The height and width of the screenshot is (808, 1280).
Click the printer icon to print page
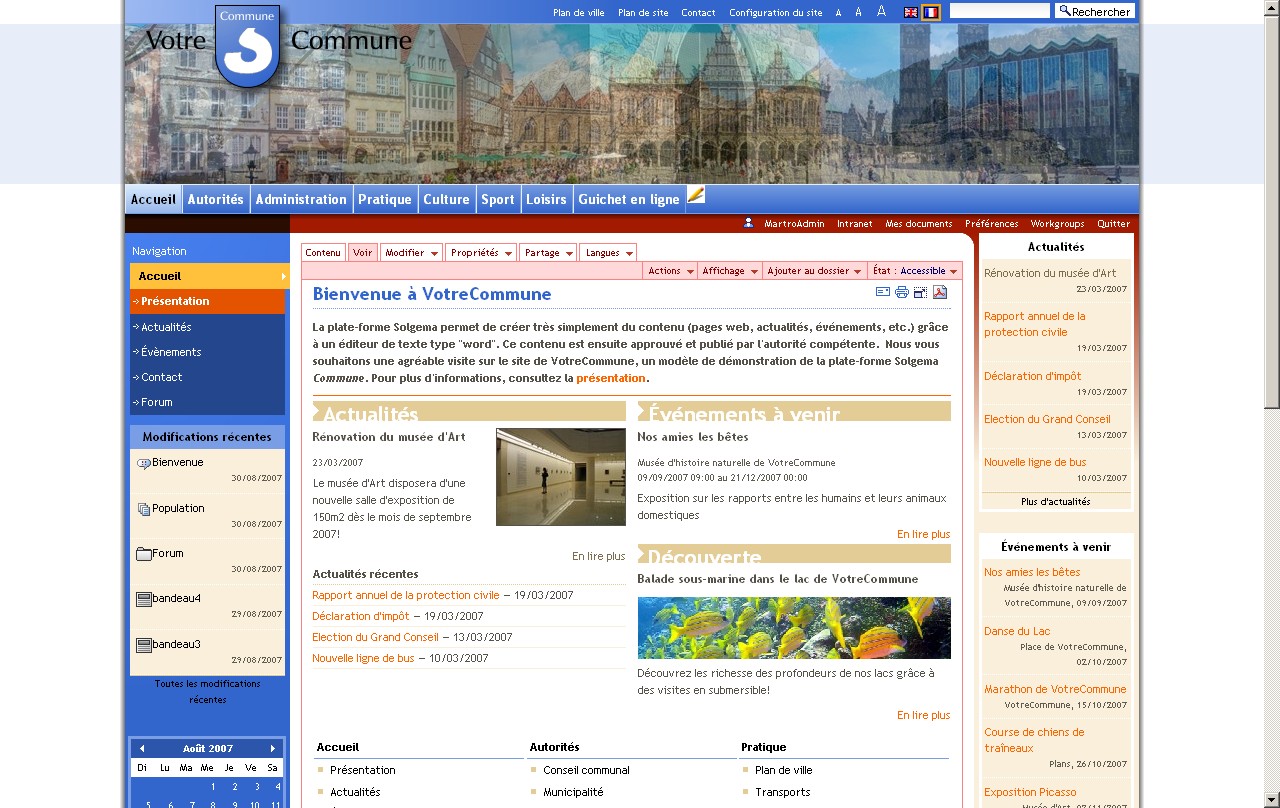click(x=902, y=292)
